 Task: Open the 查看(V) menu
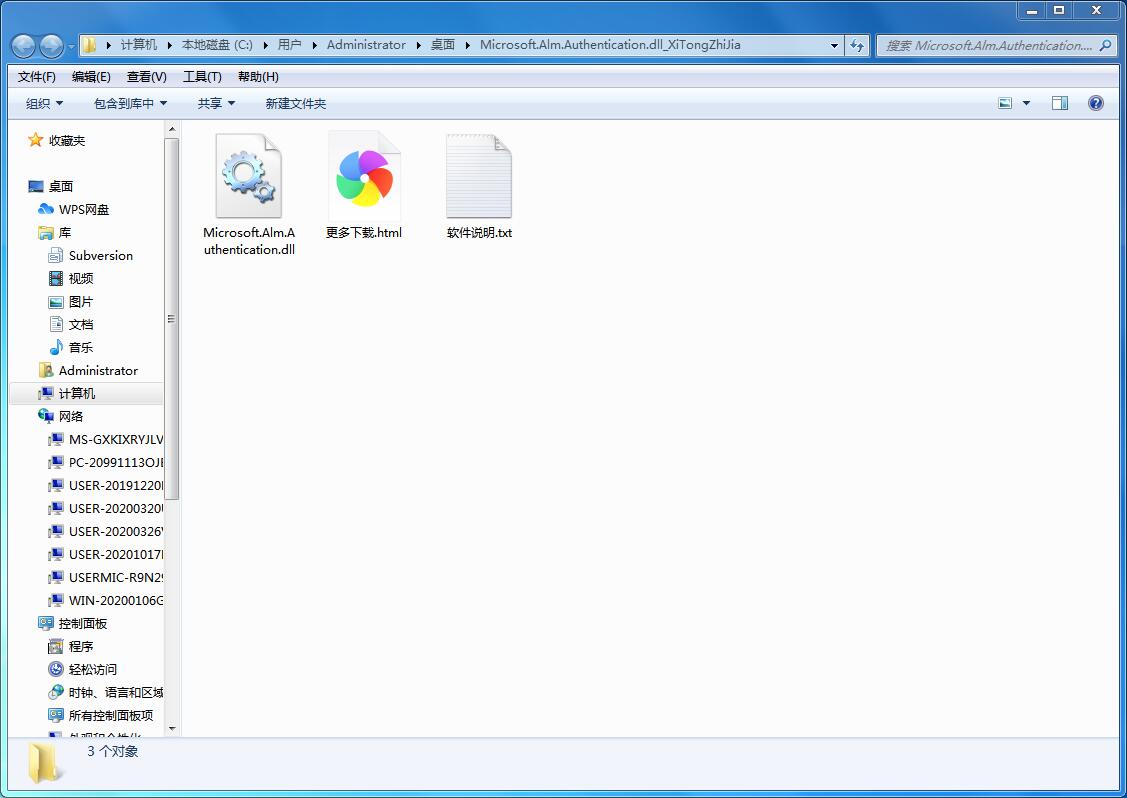pos(147,77)
